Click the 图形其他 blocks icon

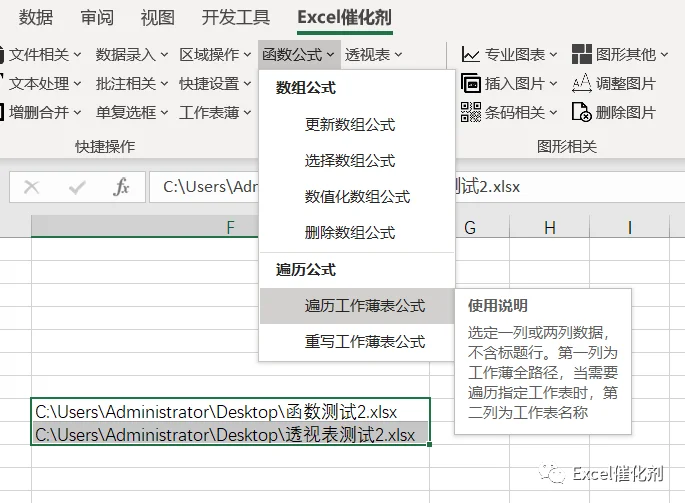point(582,54)
